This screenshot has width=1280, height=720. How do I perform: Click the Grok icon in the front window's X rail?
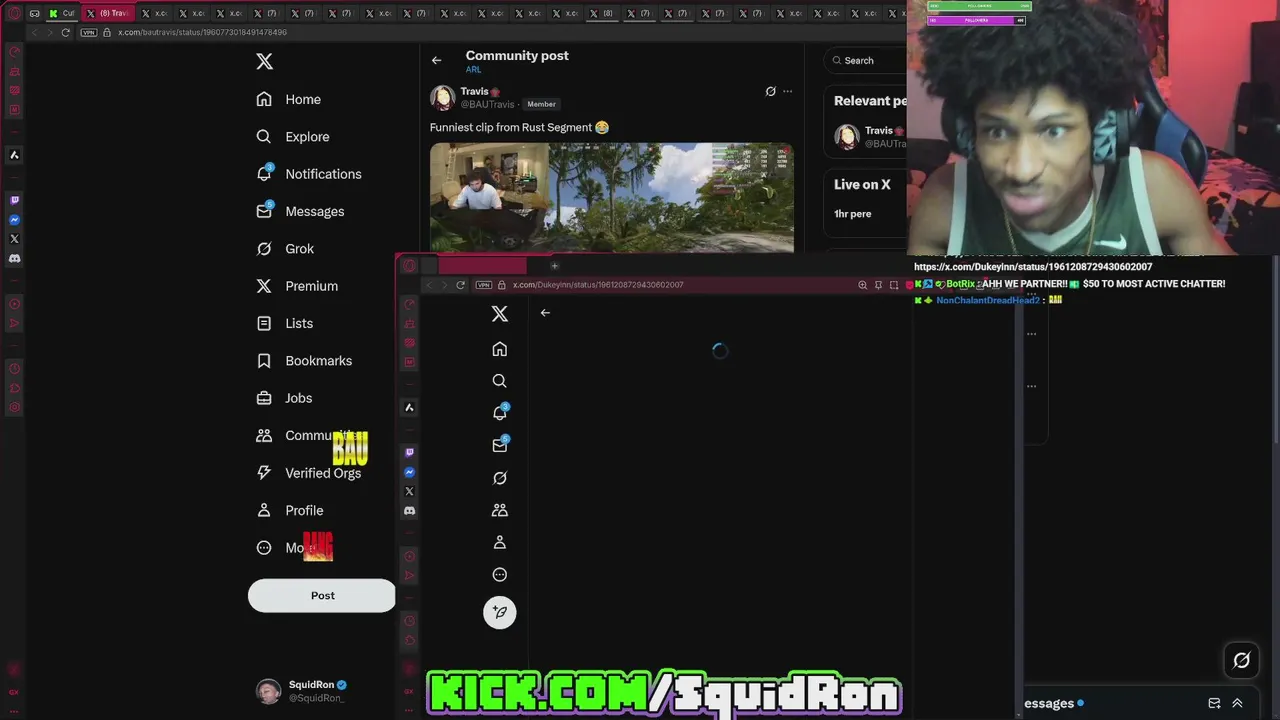tap(500, 478)
